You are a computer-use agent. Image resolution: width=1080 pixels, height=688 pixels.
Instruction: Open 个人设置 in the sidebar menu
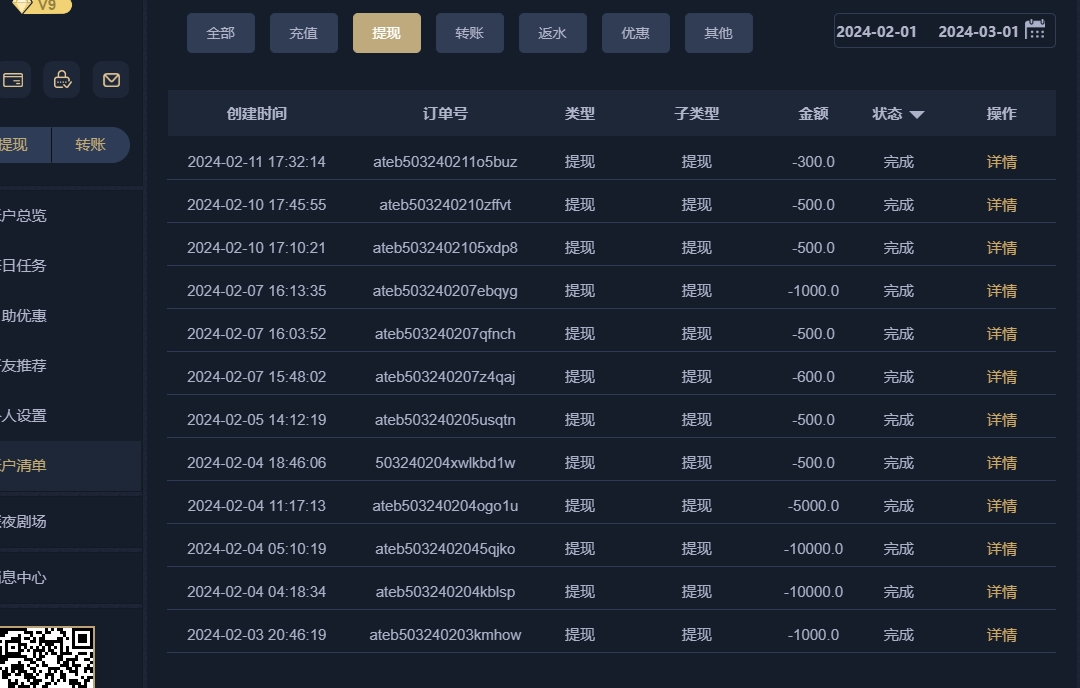(25, 416)
